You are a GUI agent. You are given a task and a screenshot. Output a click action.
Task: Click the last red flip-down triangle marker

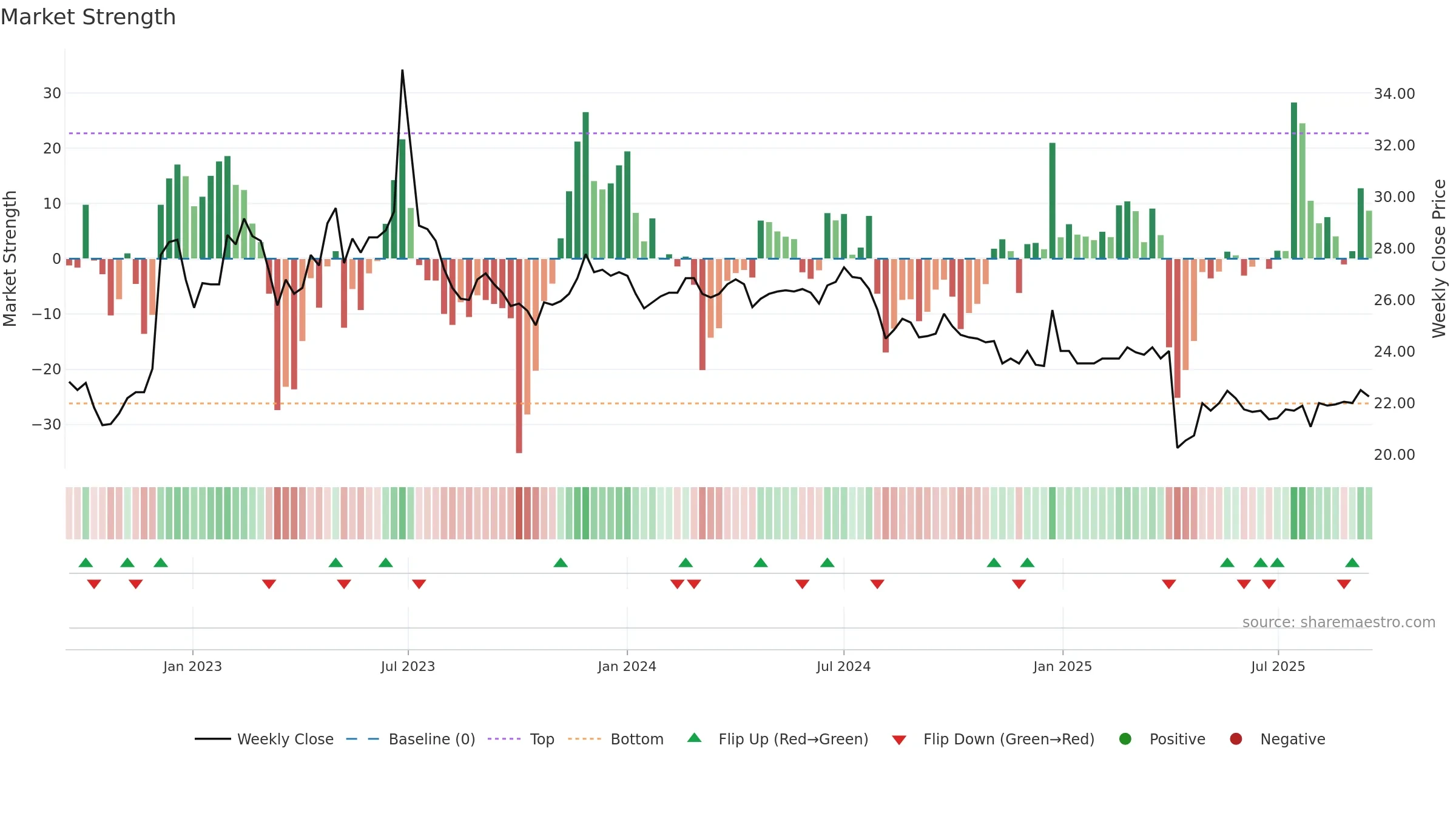pyautogui.click(x=1344, y=584)
